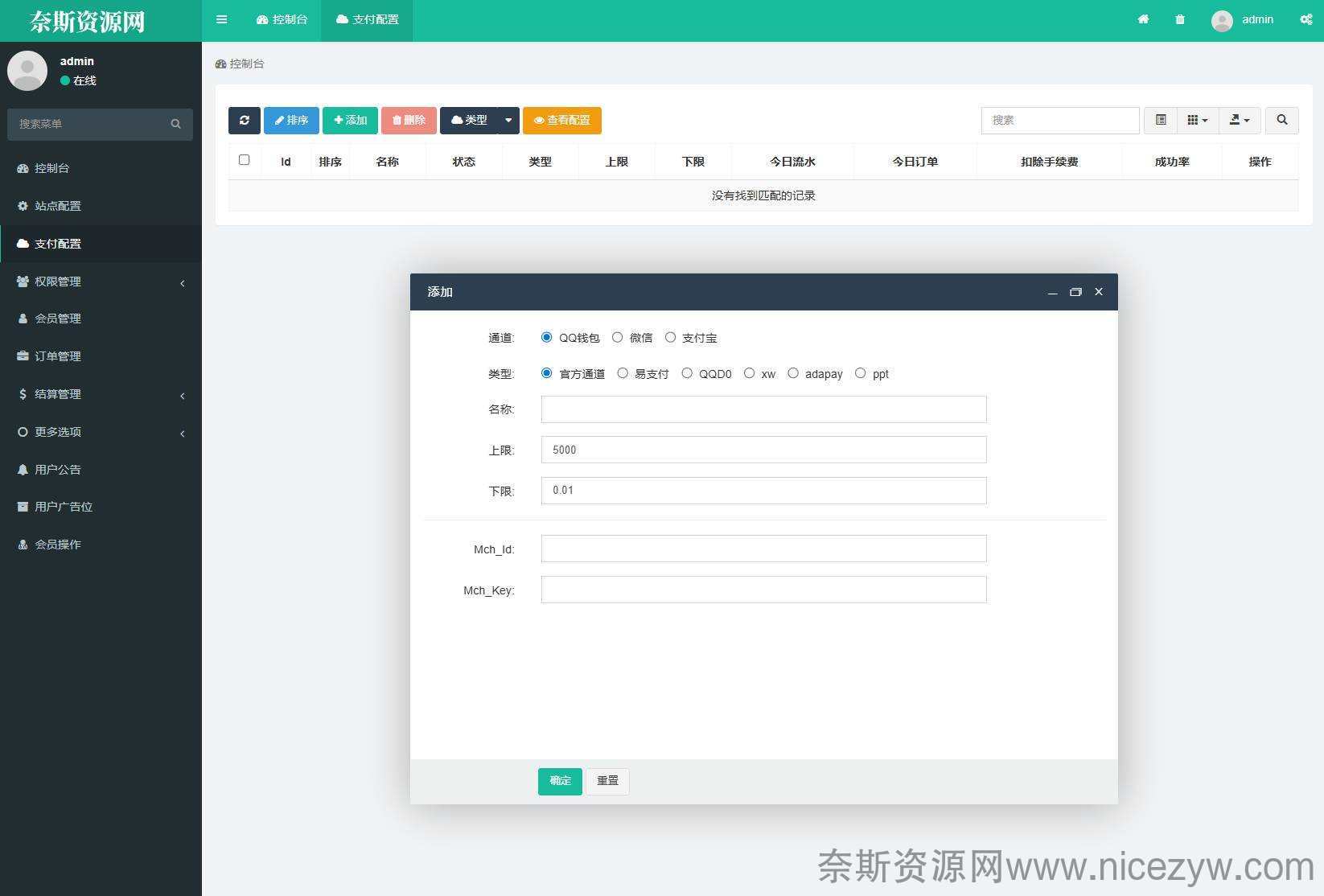The image size is (1324, 896).
Task: Open 订单管理 in the sidebar
Action: [58, 356]
